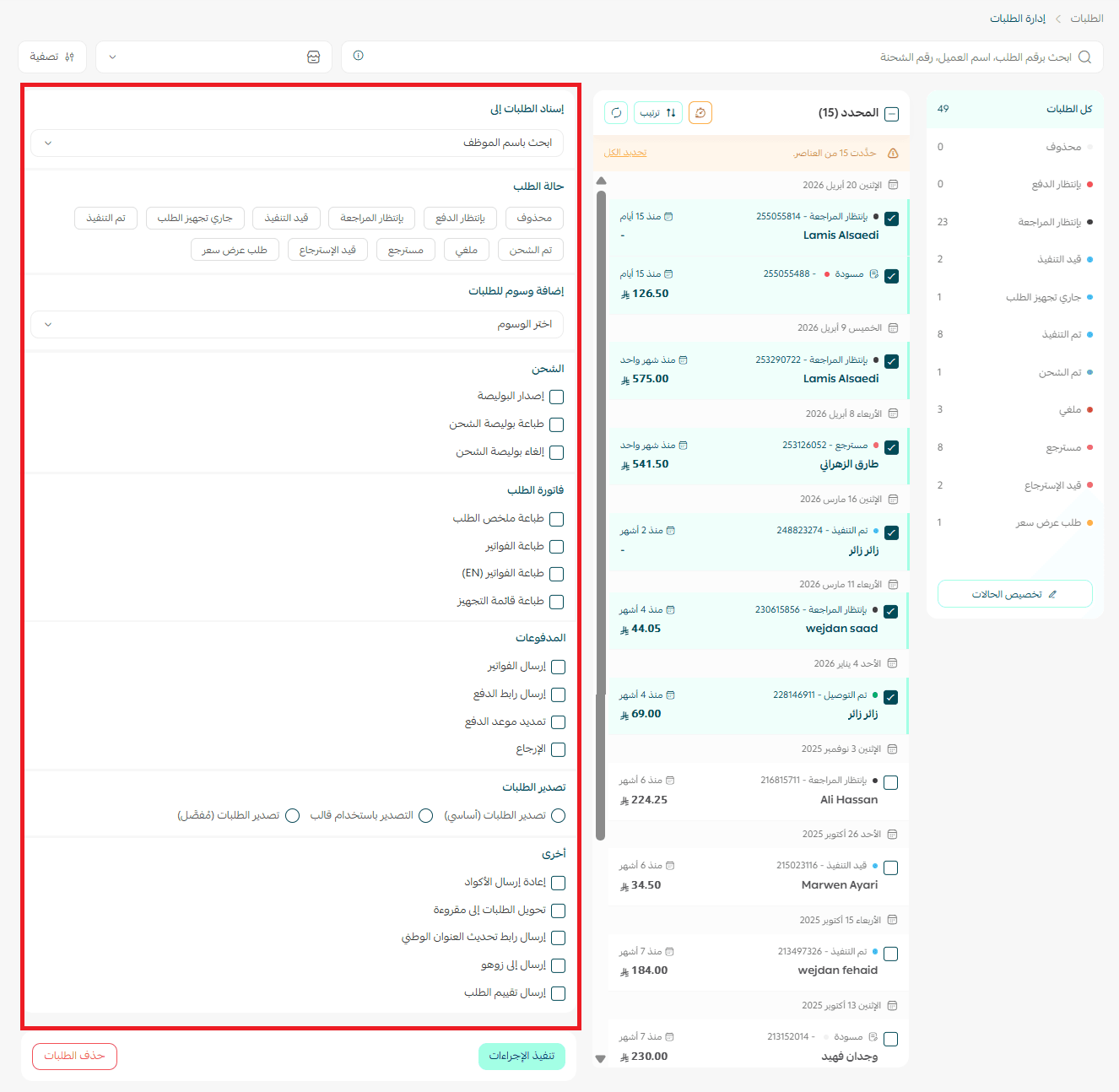Filter by مسترجع status in sidebar
1119x1092 pixels.
pos(1014,447)
